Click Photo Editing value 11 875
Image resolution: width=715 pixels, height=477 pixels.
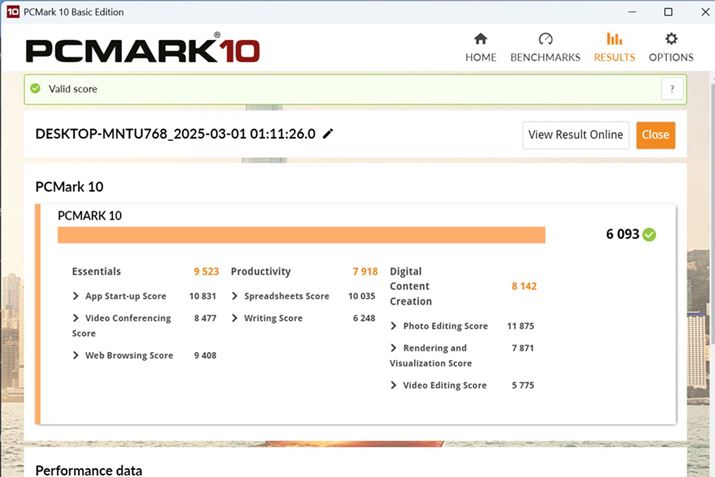520,326
